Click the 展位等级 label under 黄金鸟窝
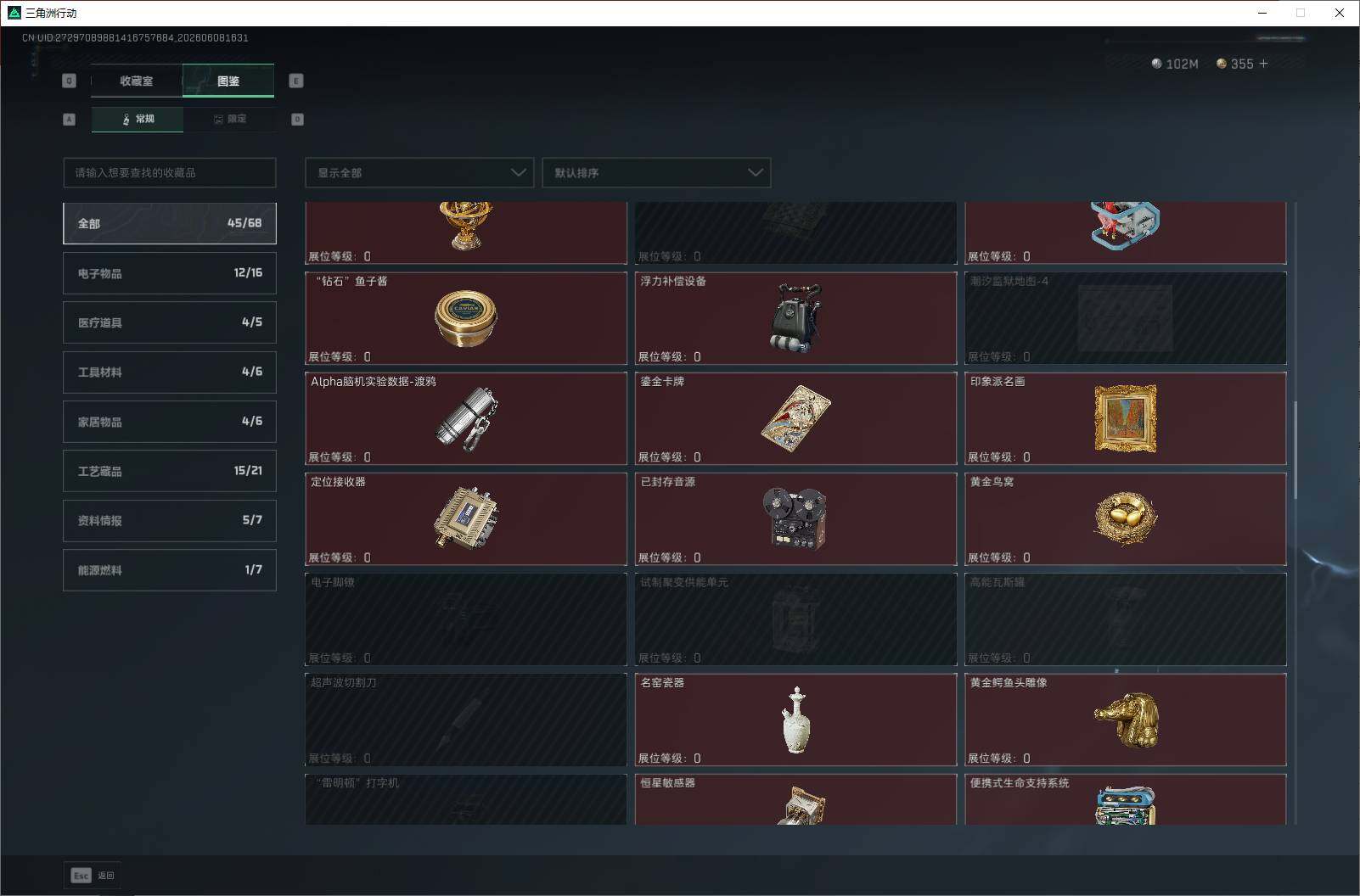 click(1000, 557)
